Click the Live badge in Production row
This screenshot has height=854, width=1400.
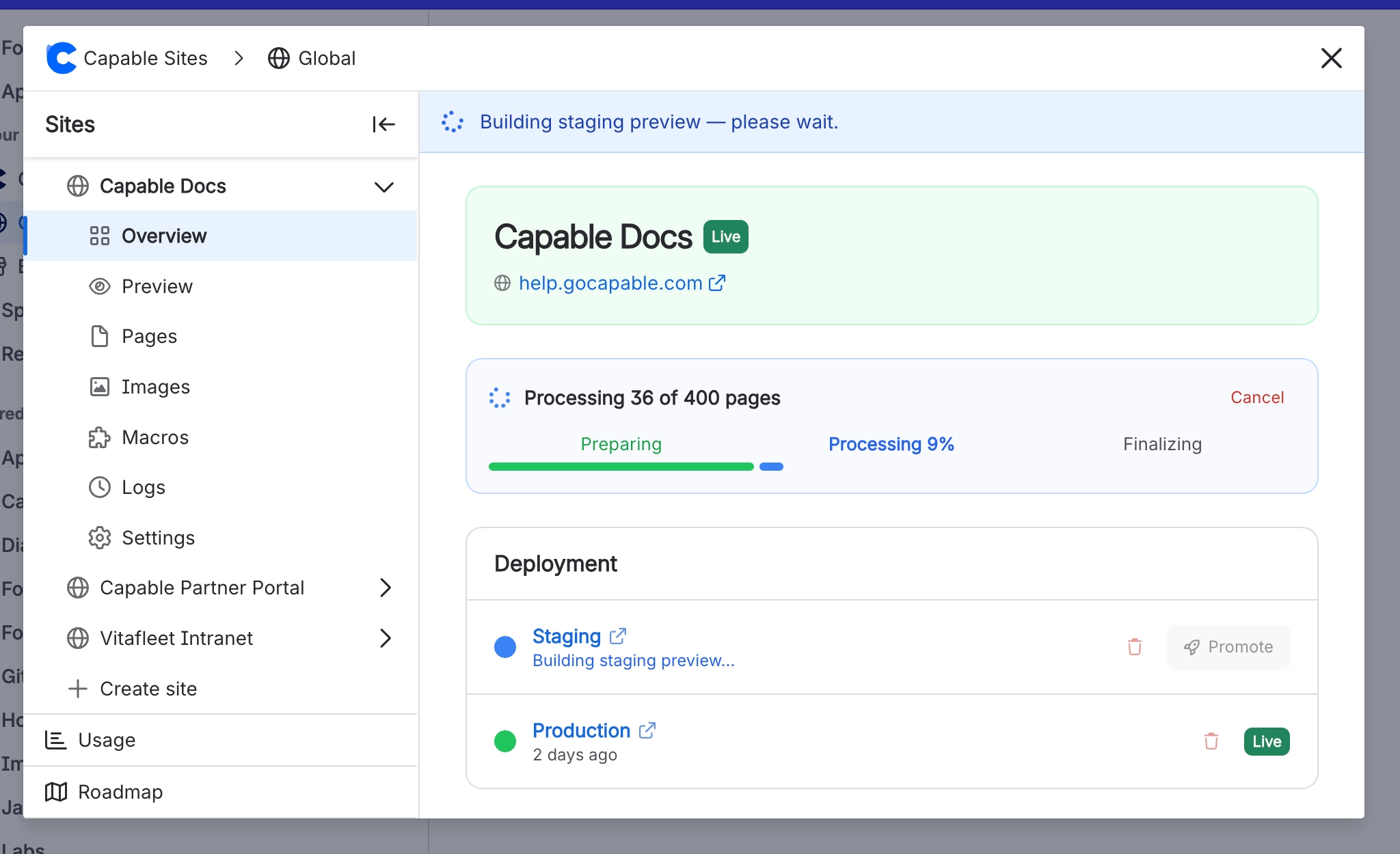pyautogui.click(x=1267, y=741)
